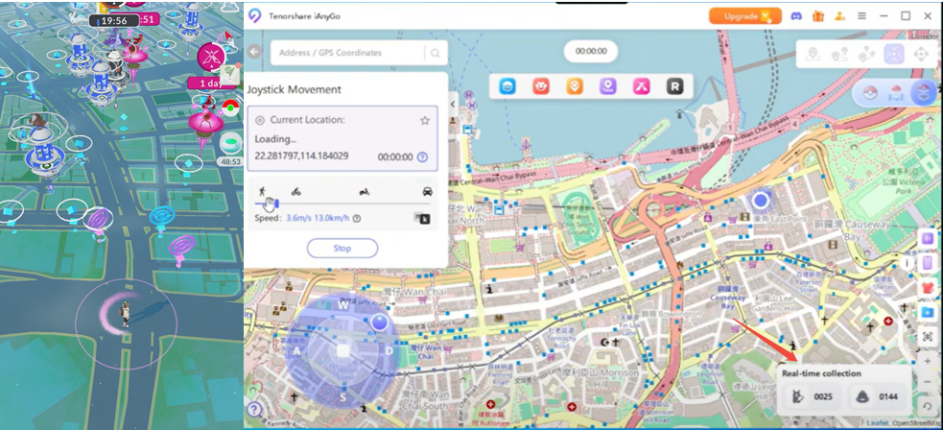Viewport: 943px width, 430px height.
Task: Open the Discord community icon
Action: point(797,16)
